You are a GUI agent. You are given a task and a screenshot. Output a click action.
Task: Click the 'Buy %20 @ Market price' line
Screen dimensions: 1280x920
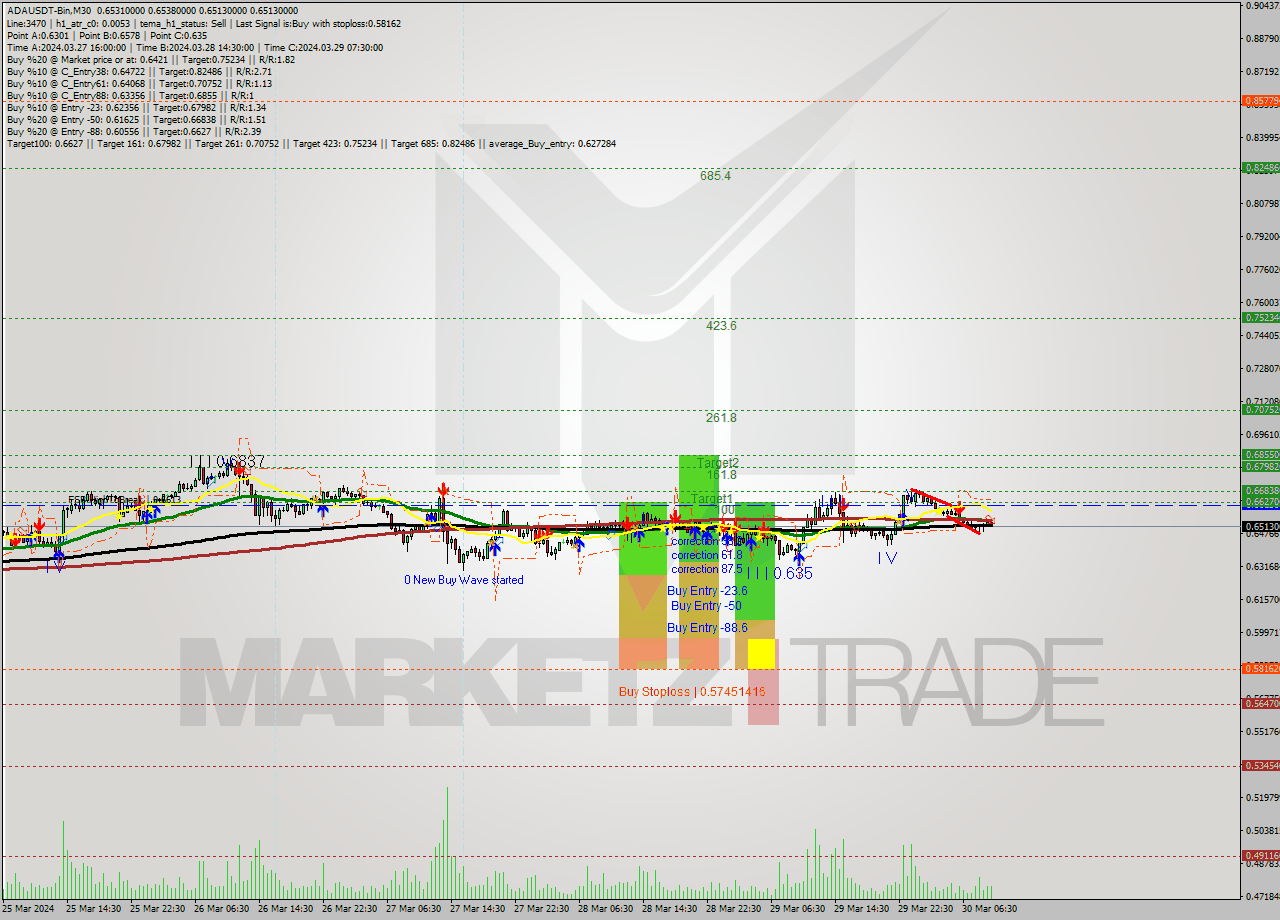[x=152, y=59]
